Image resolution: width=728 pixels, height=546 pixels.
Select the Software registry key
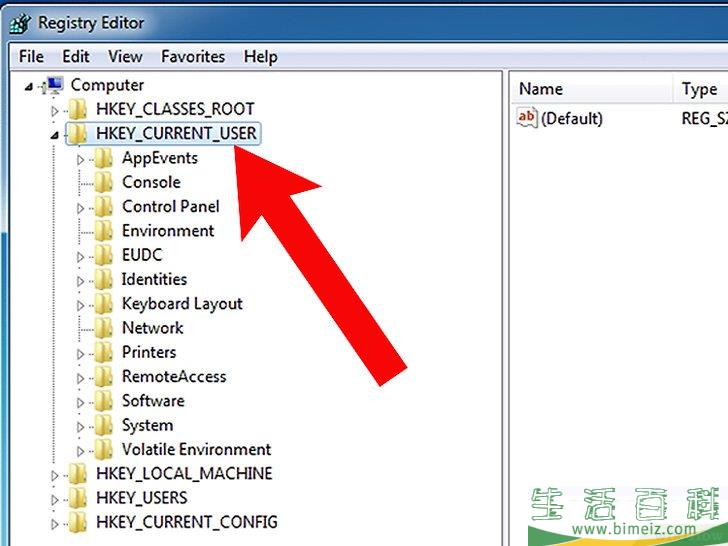point(153,401)
